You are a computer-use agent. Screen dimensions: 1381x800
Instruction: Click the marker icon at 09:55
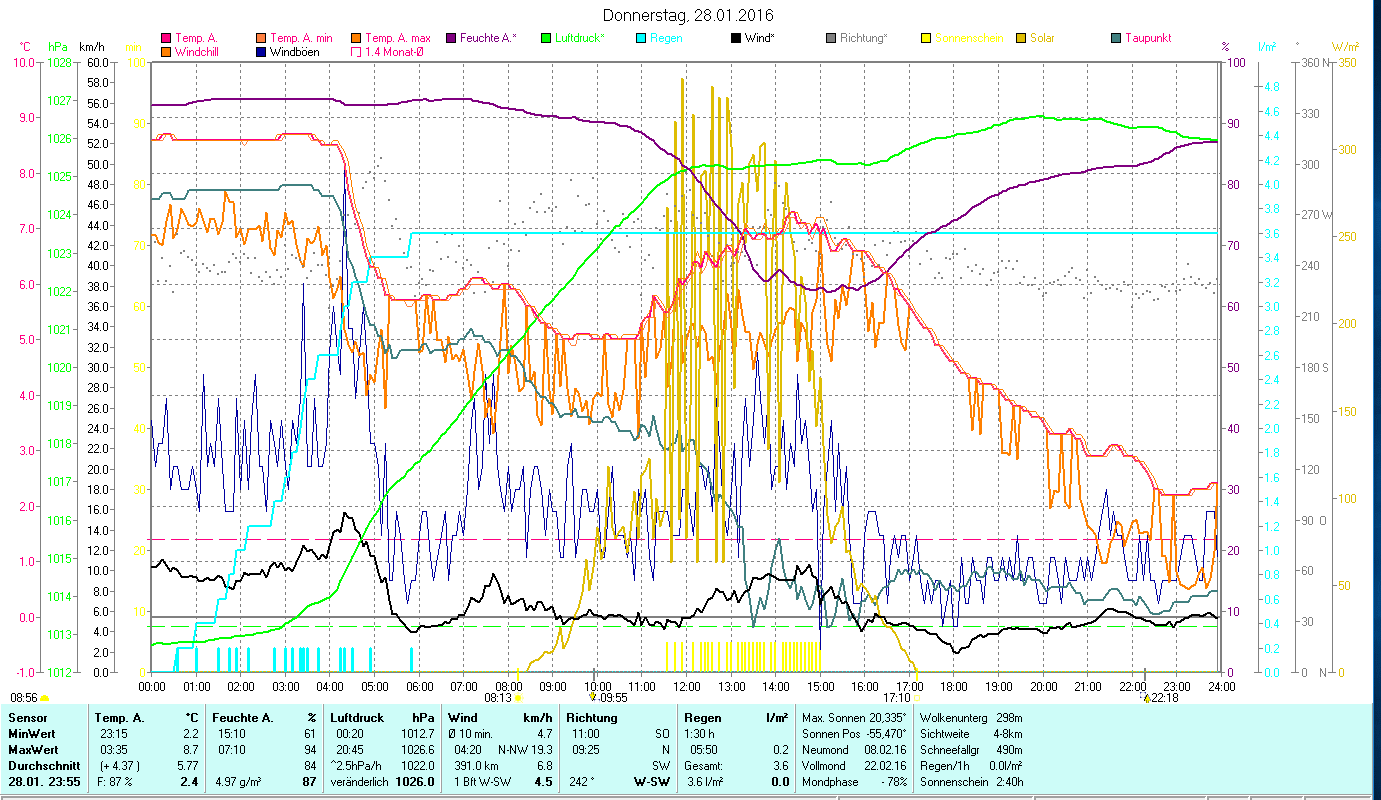(593, 698)
